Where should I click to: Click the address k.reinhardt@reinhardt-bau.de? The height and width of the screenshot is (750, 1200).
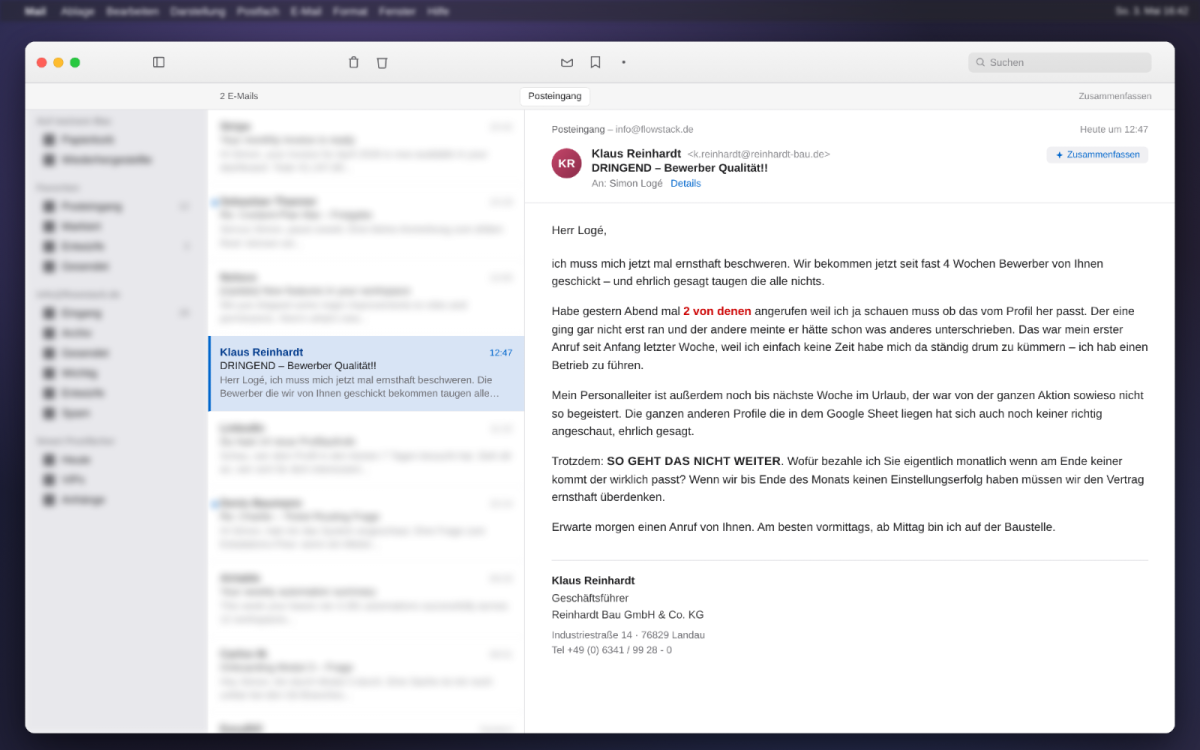[x=758, y=154]
